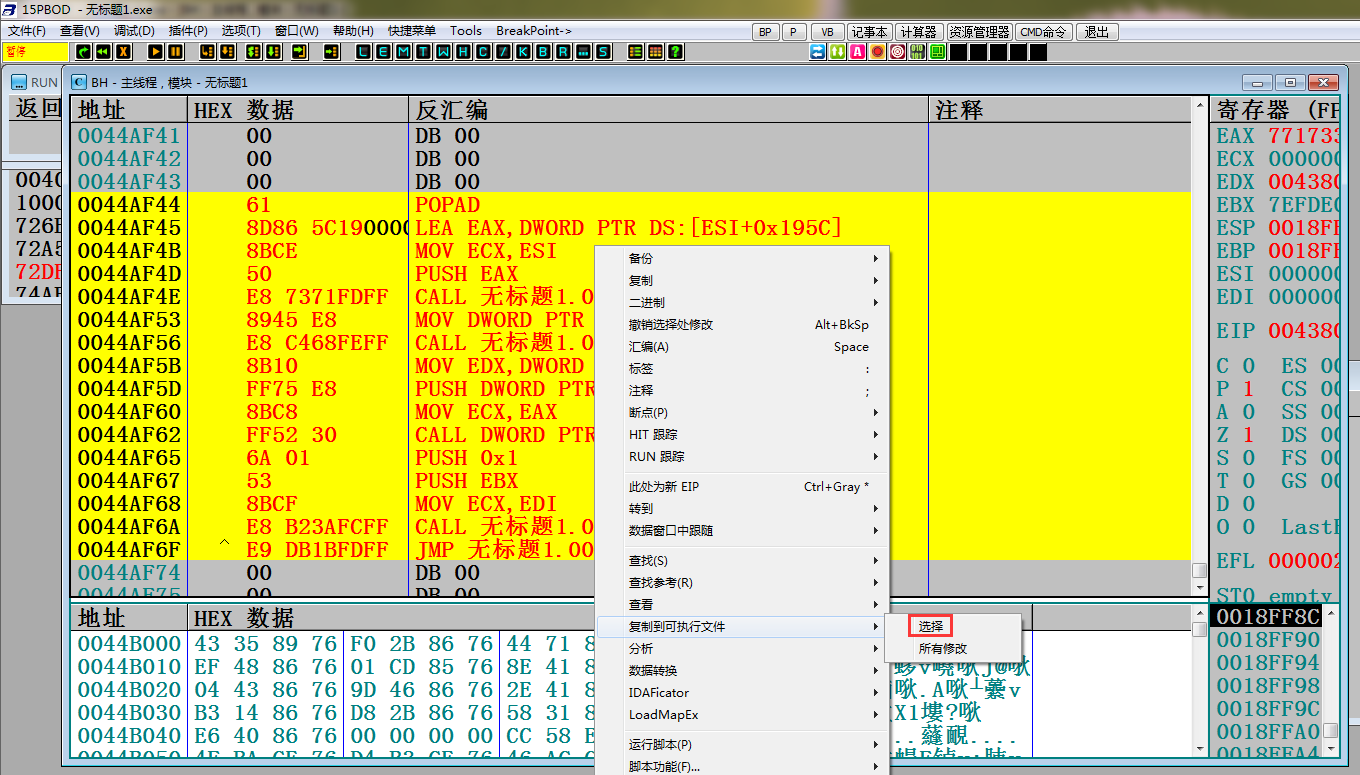Open Run trace window (… icon)
Image resolution: width=1360 pixels, height=775 pixels.
click(x=583, y=51)
